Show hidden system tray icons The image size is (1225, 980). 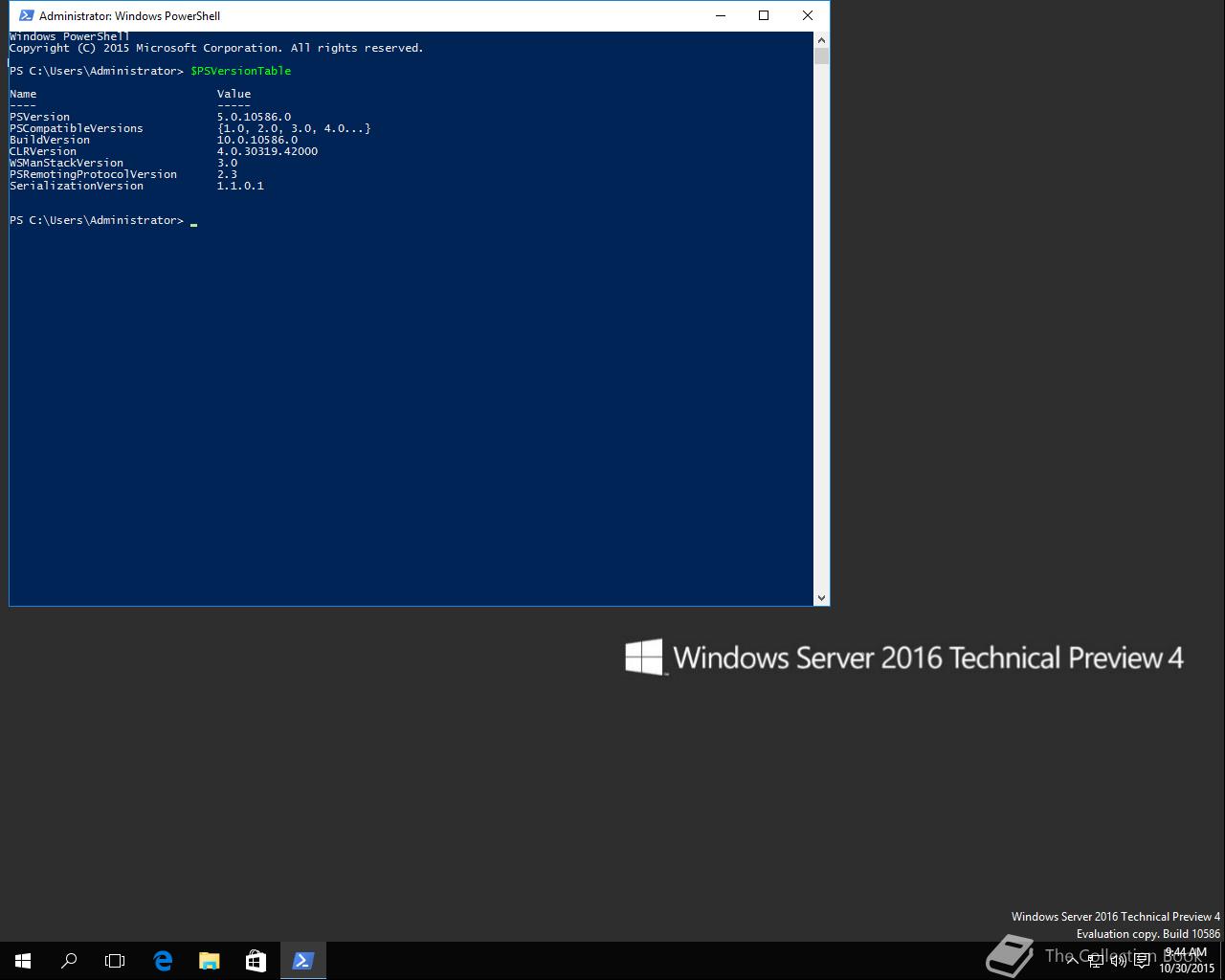1073,961
